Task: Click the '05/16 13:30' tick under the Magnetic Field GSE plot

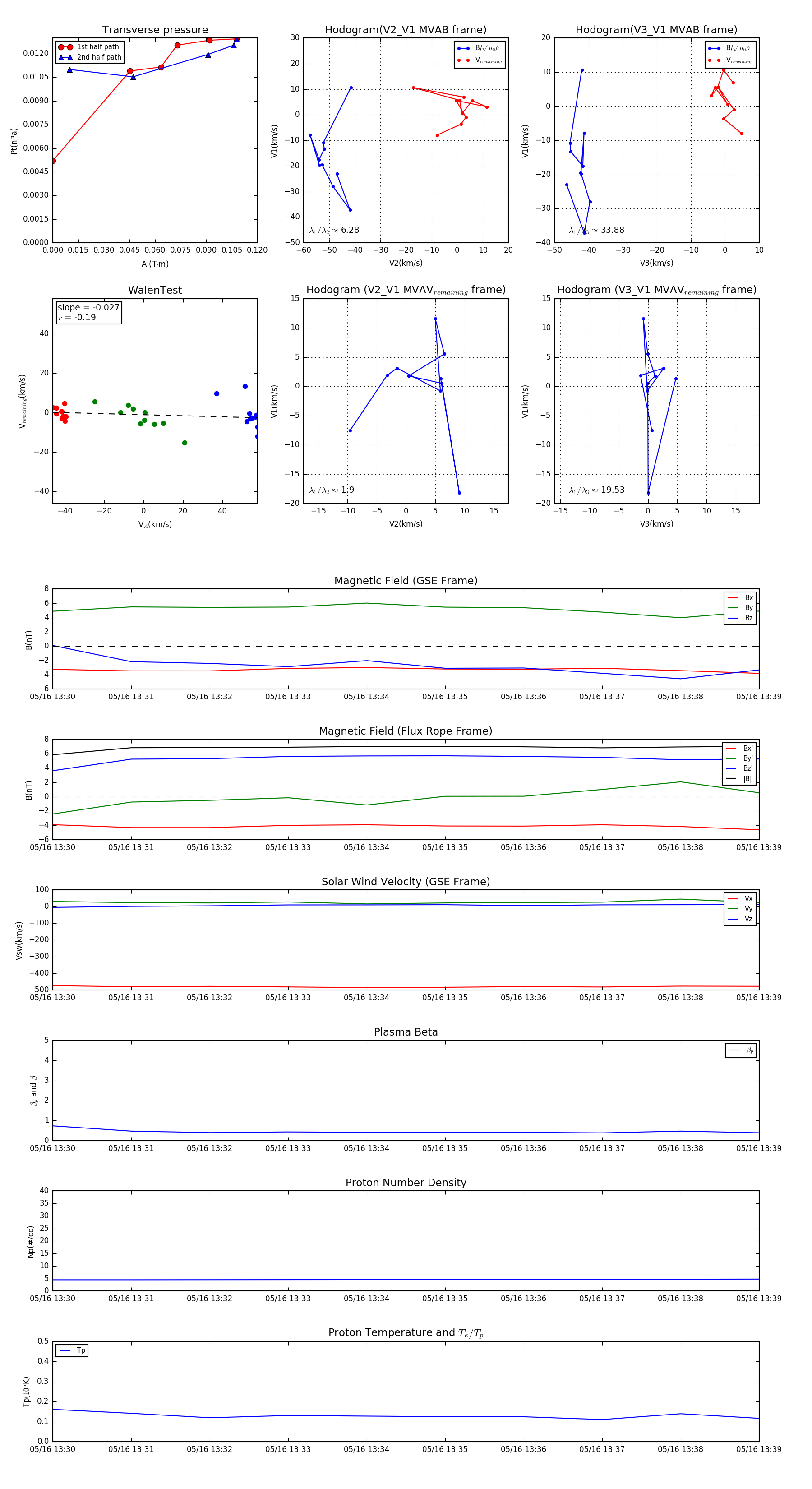Action: [x=53, y=697]
